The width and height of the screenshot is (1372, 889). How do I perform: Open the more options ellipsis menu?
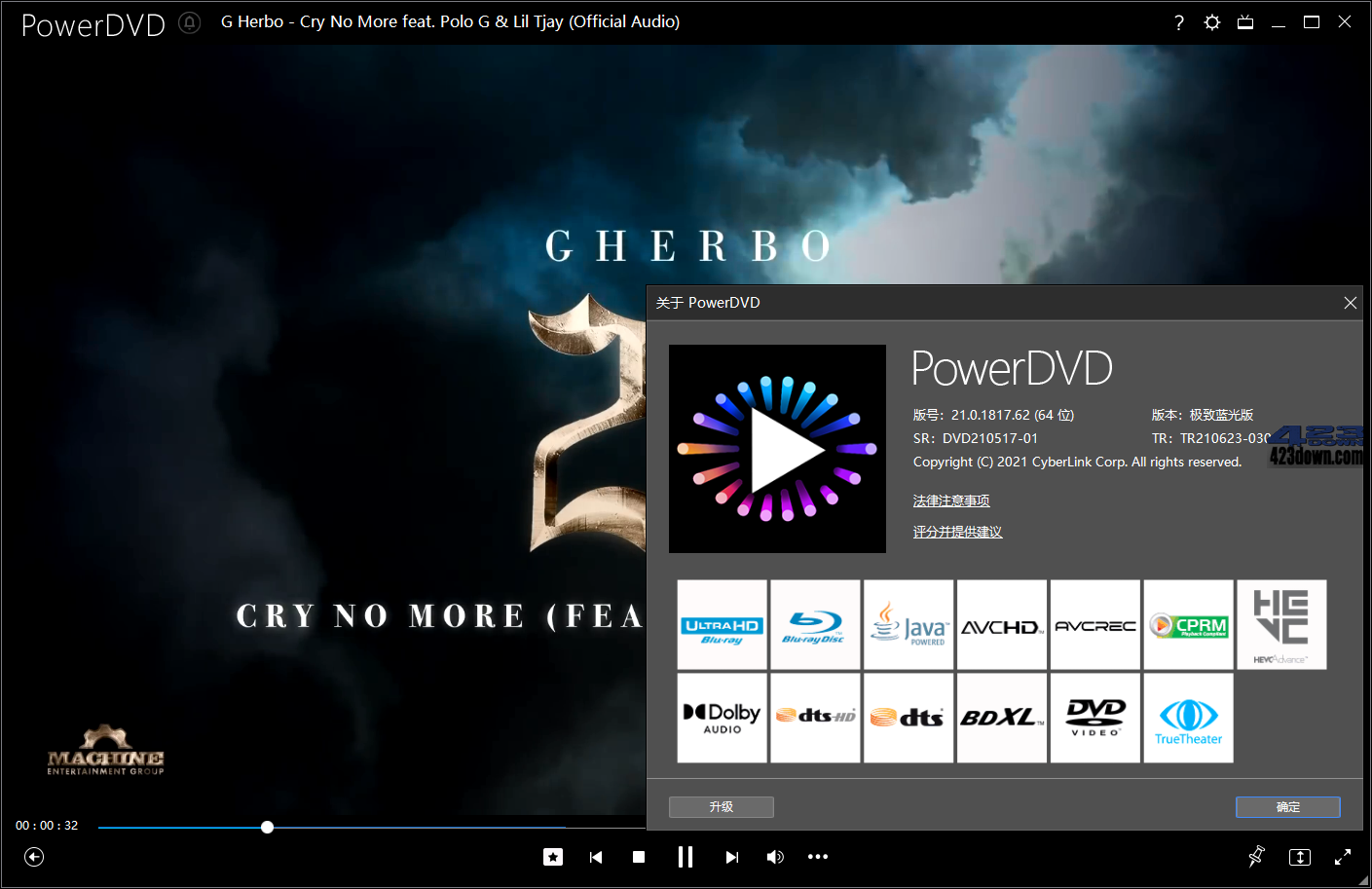coord(818,857)
